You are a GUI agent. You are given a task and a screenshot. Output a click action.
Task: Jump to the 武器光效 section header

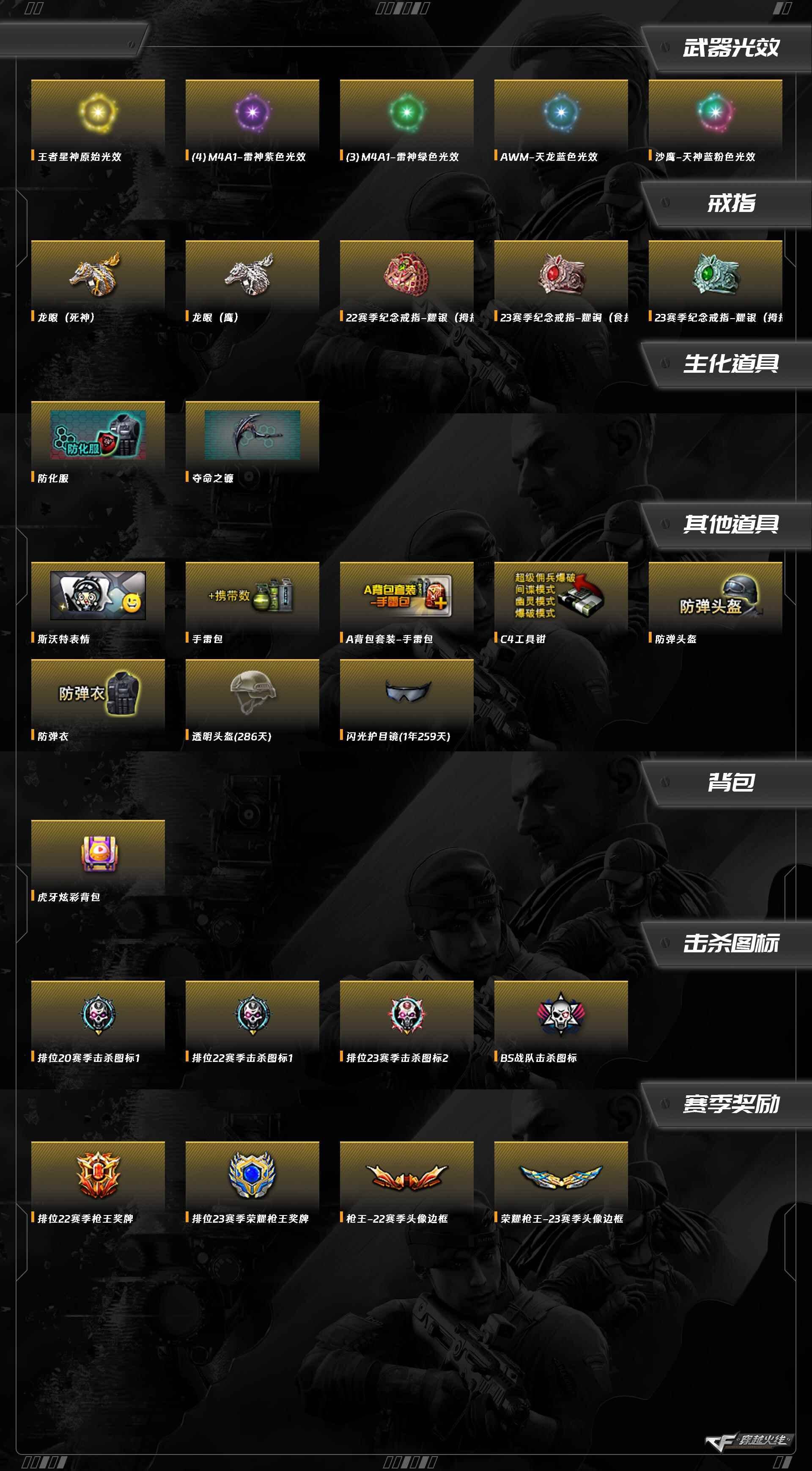point(731,47)
